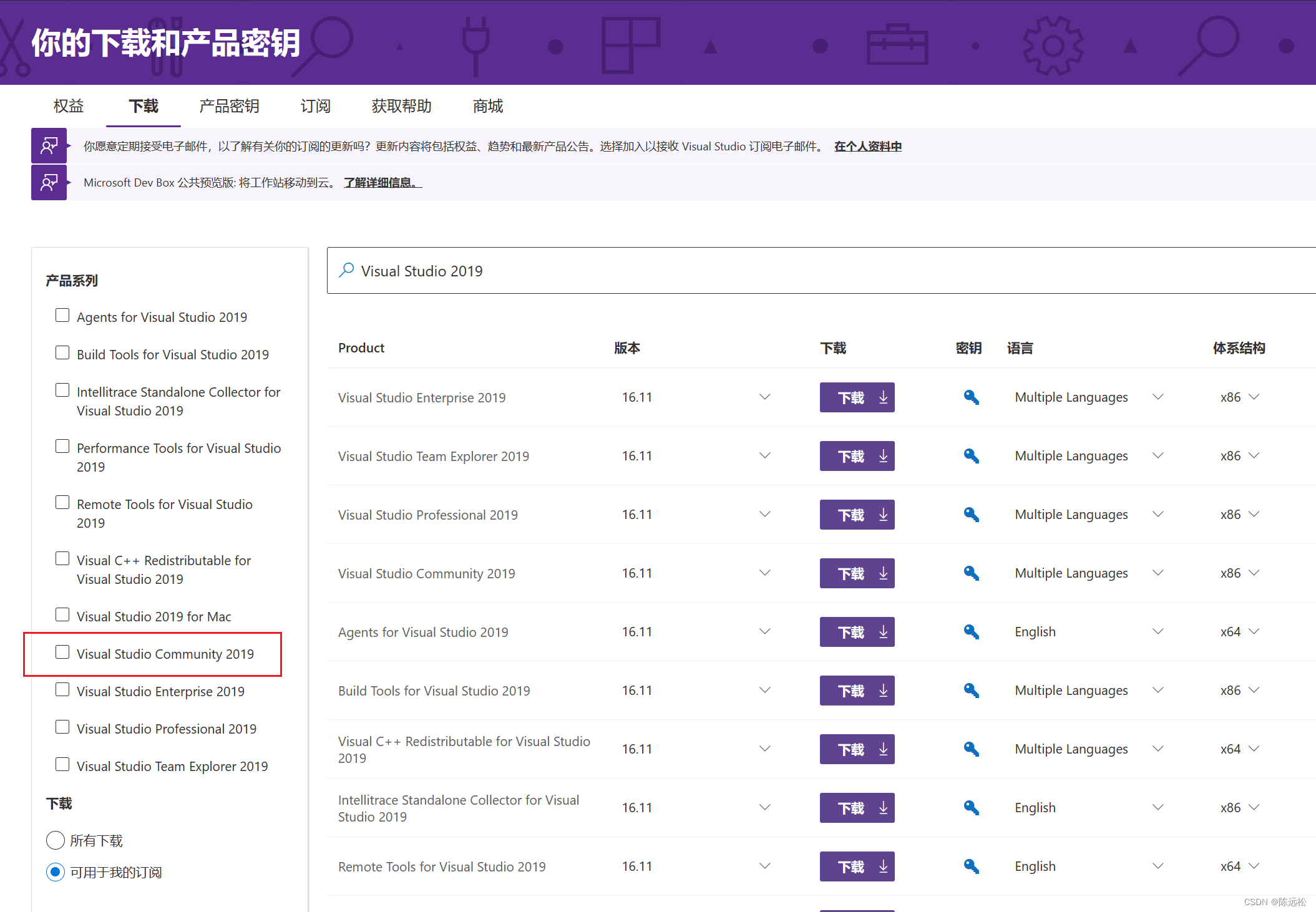This screenshot has height=912, width=1316.
Task: Download Visual Studio Enterprise 2019
Action: coord(857,397)
